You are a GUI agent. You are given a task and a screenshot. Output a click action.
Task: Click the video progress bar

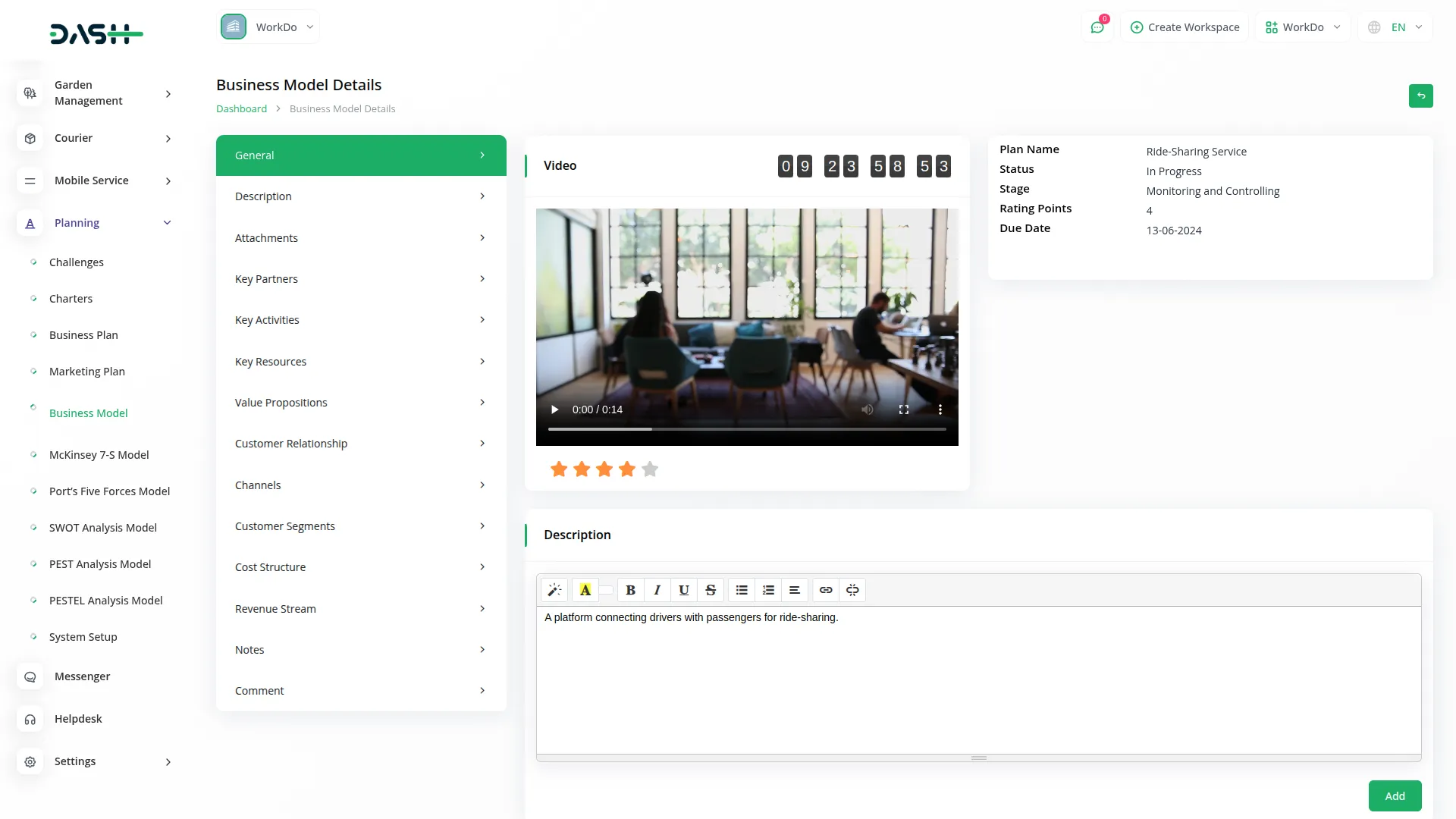click(x=746, y=429)
